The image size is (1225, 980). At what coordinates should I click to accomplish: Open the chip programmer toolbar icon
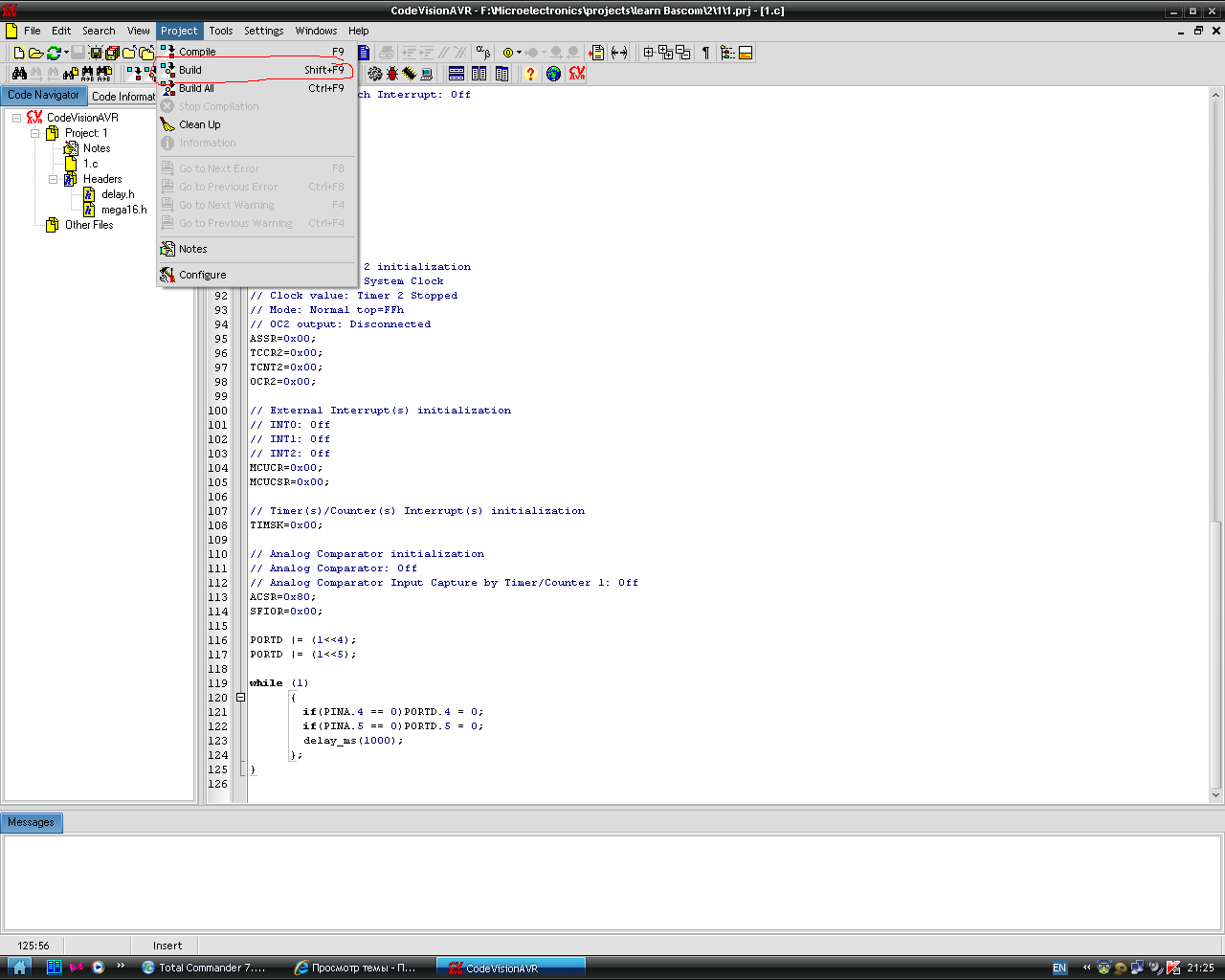point(410,74)
